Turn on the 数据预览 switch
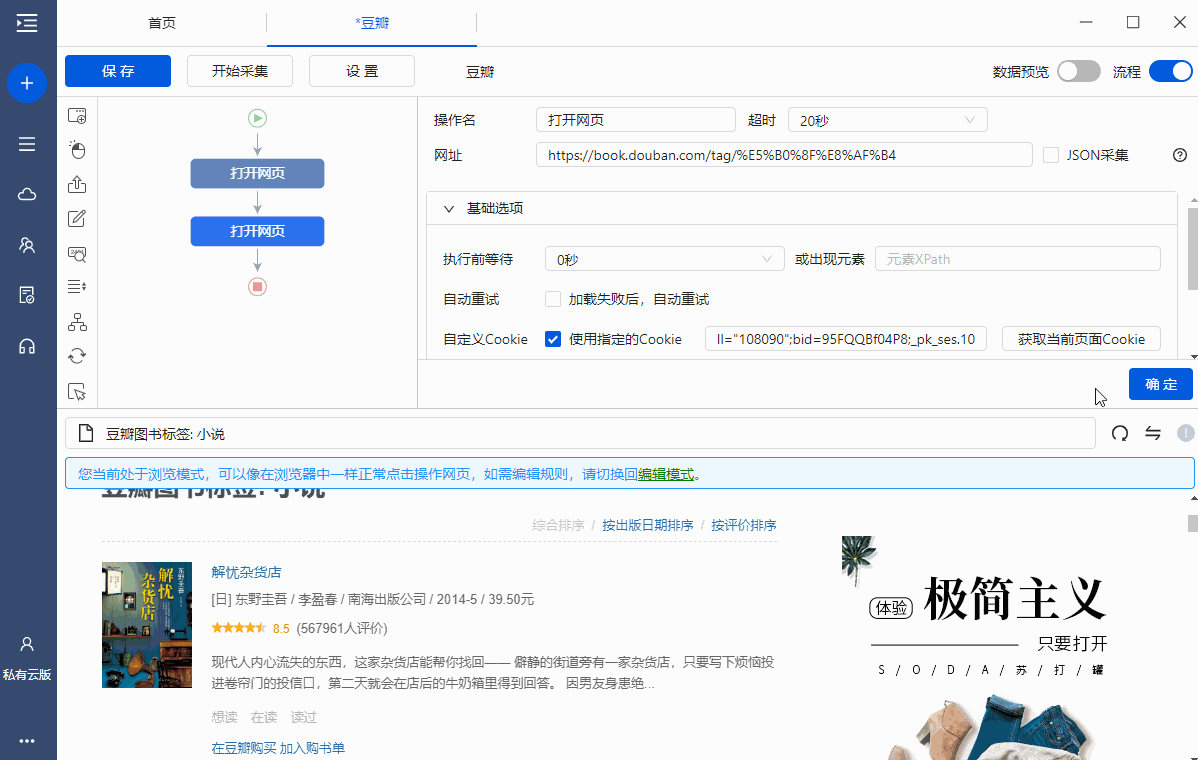The height and width of the screenshot is (760, 1198). pos(1079,72)
